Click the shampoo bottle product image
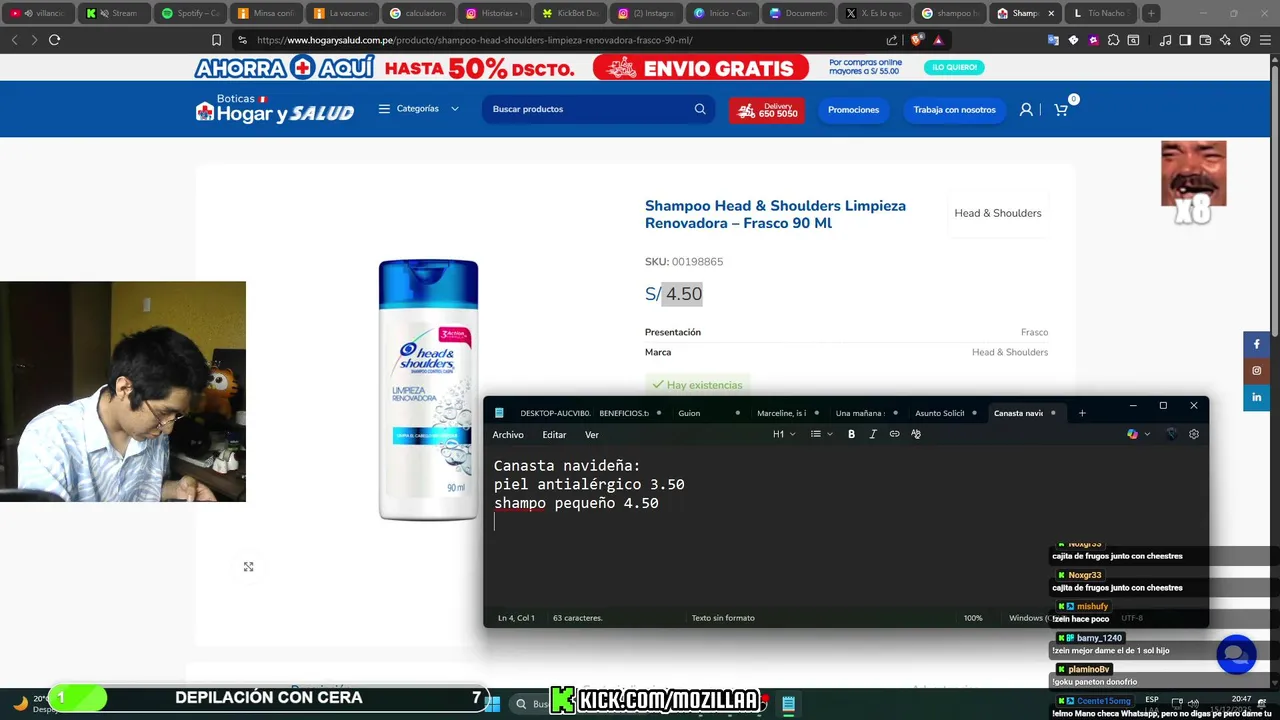This screenshot has width=1280, height=720. [x=428, y=390]
